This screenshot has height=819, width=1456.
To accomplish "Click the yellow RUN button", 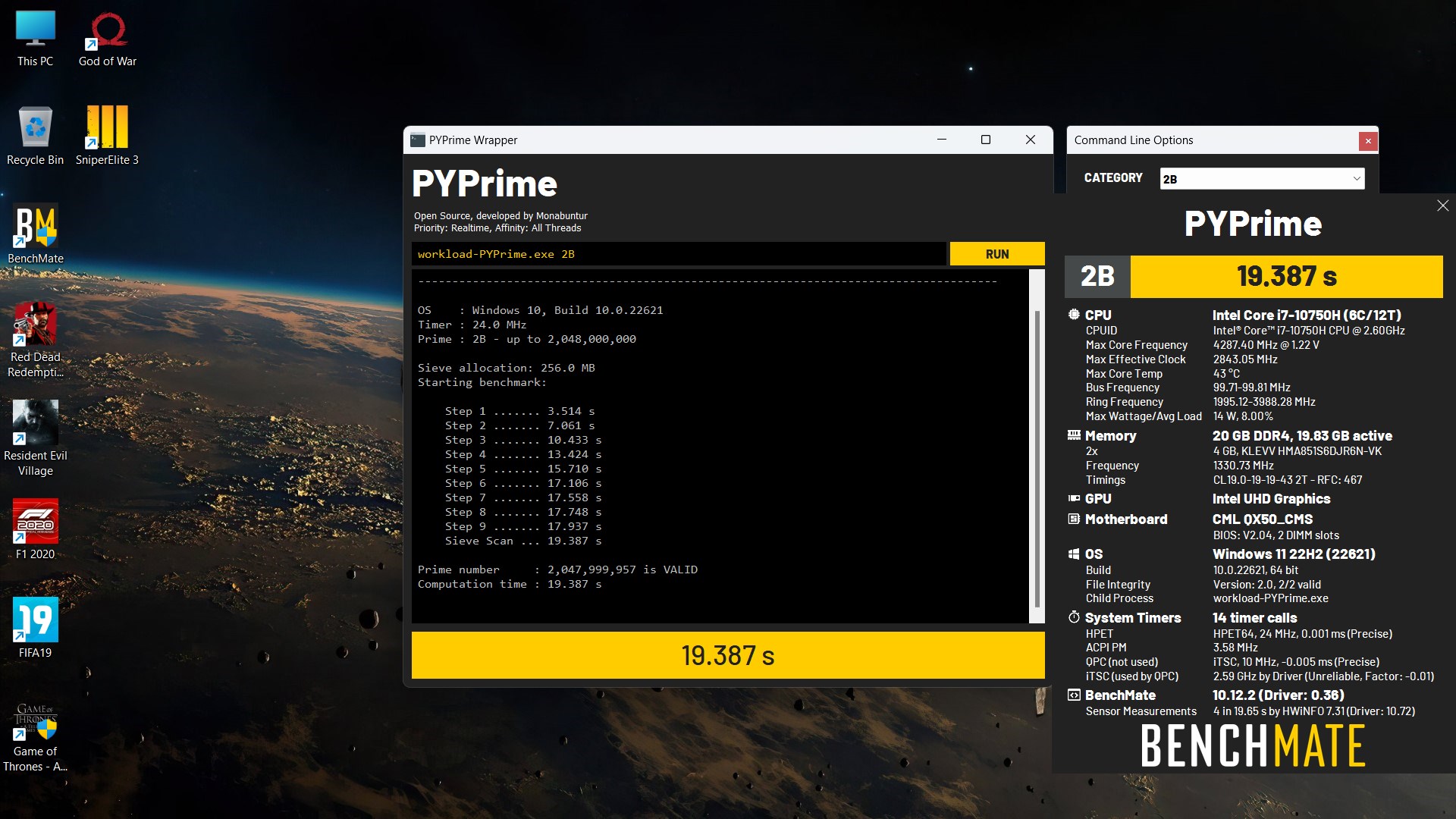I will 997,254.
